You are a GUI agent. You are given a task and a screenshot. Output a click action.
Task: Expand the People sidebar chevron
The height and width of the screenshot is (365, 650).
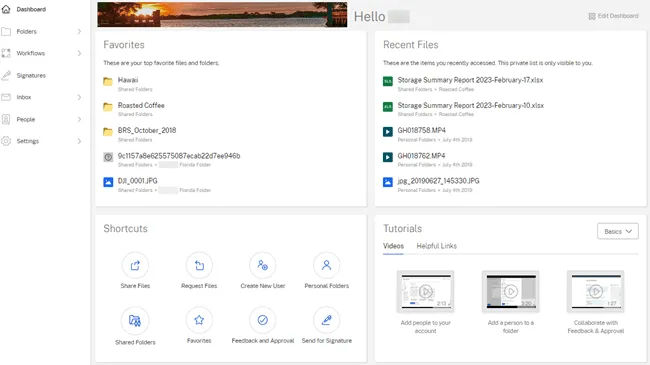(x=79, y=119)
